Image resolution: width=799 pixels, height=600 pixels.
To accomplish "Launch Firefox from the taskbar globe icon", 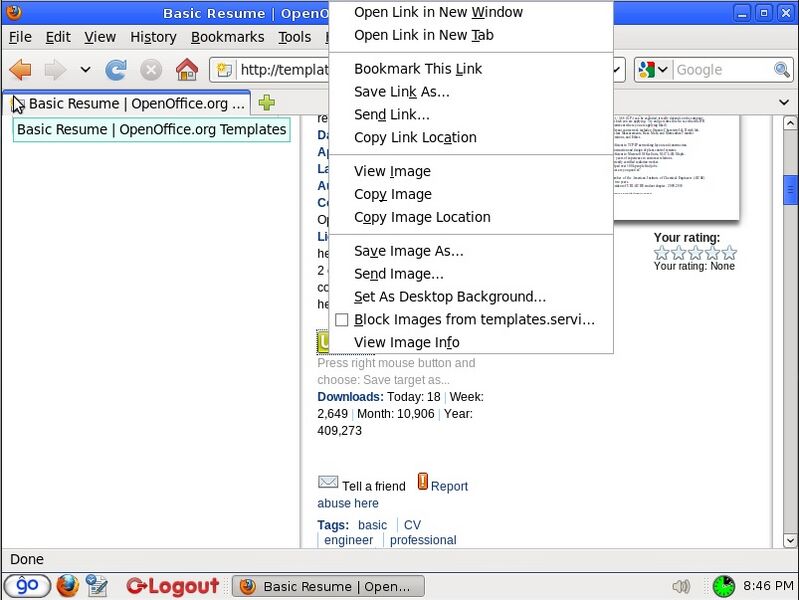I will click(68, 586).
